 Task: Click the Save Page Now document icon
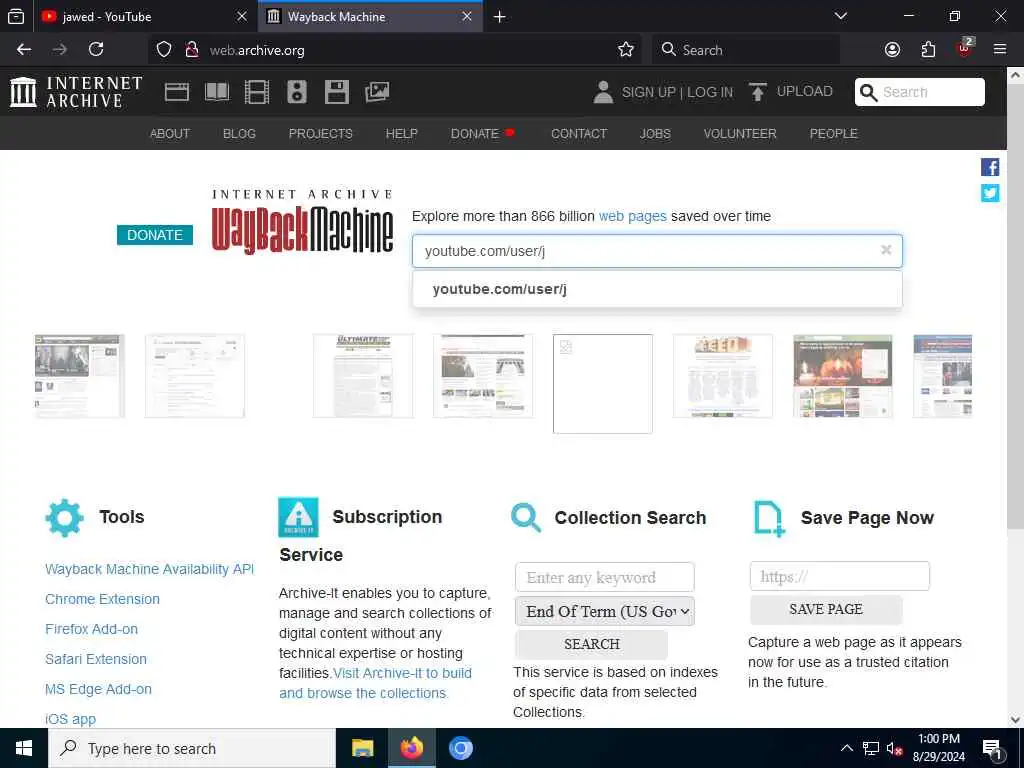[x=769, y=519]
